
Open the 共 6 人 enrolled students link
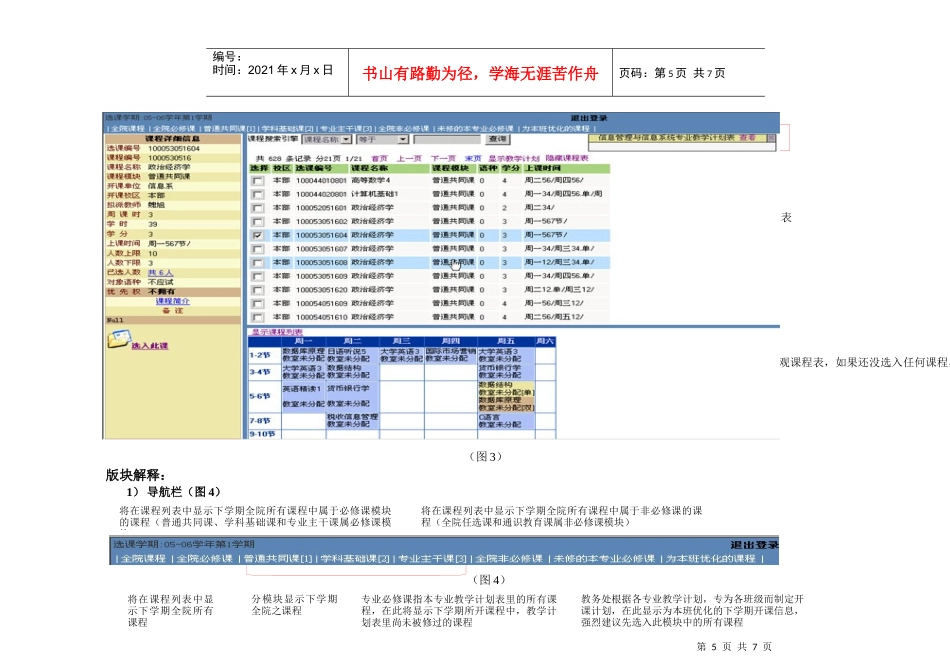(x=161, y=273)
